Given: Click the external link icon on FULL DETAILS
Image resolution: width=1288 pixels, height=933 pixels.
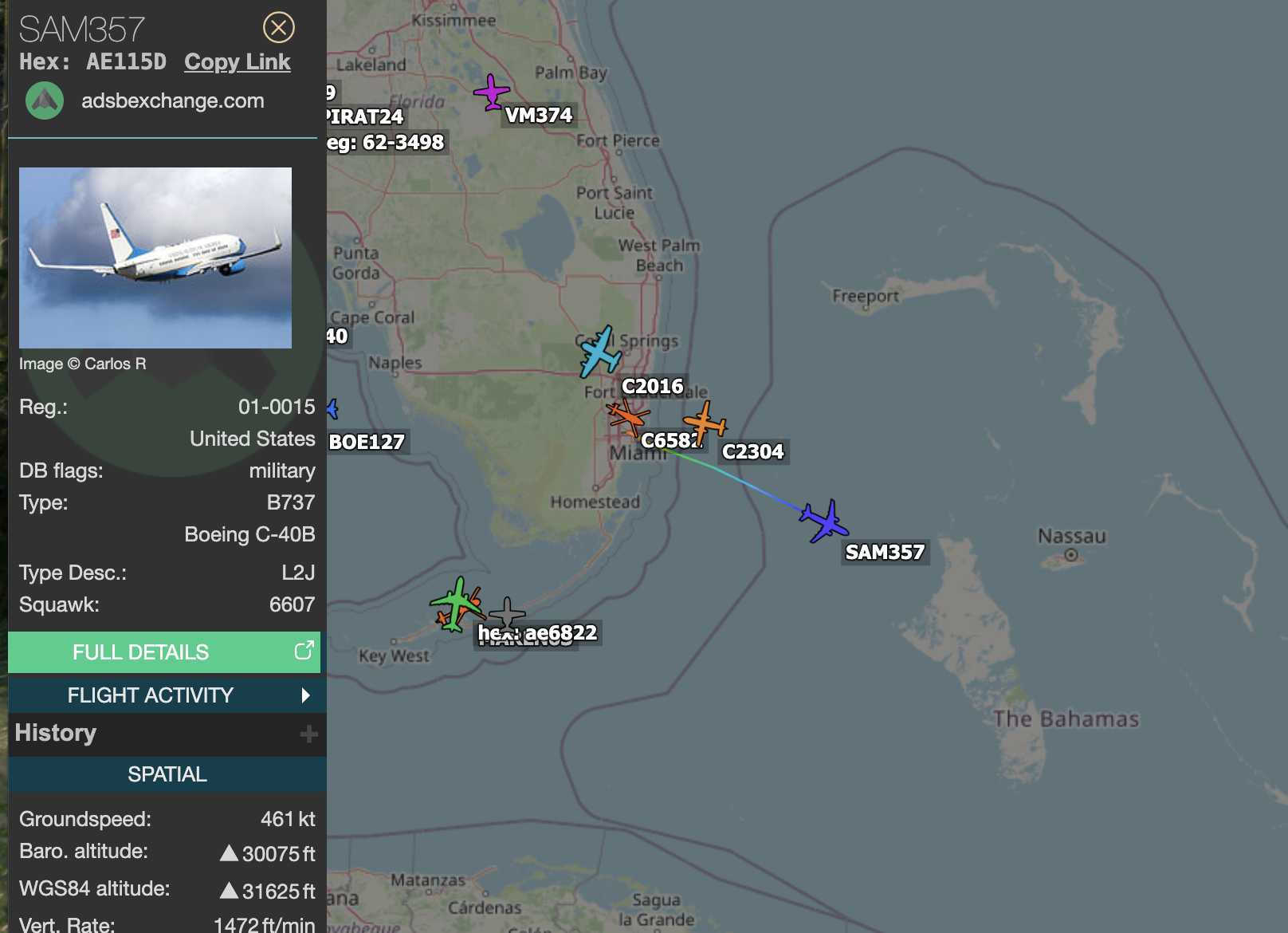Looking at the screenshot, I should click(x=304, y=651).
